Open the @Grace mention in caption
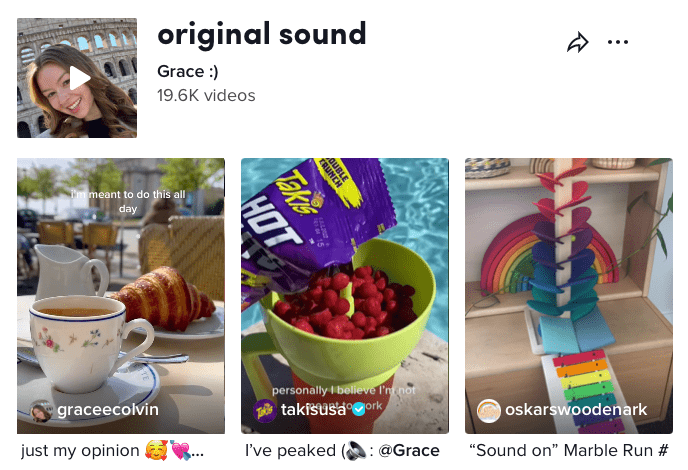 point(409,451)
